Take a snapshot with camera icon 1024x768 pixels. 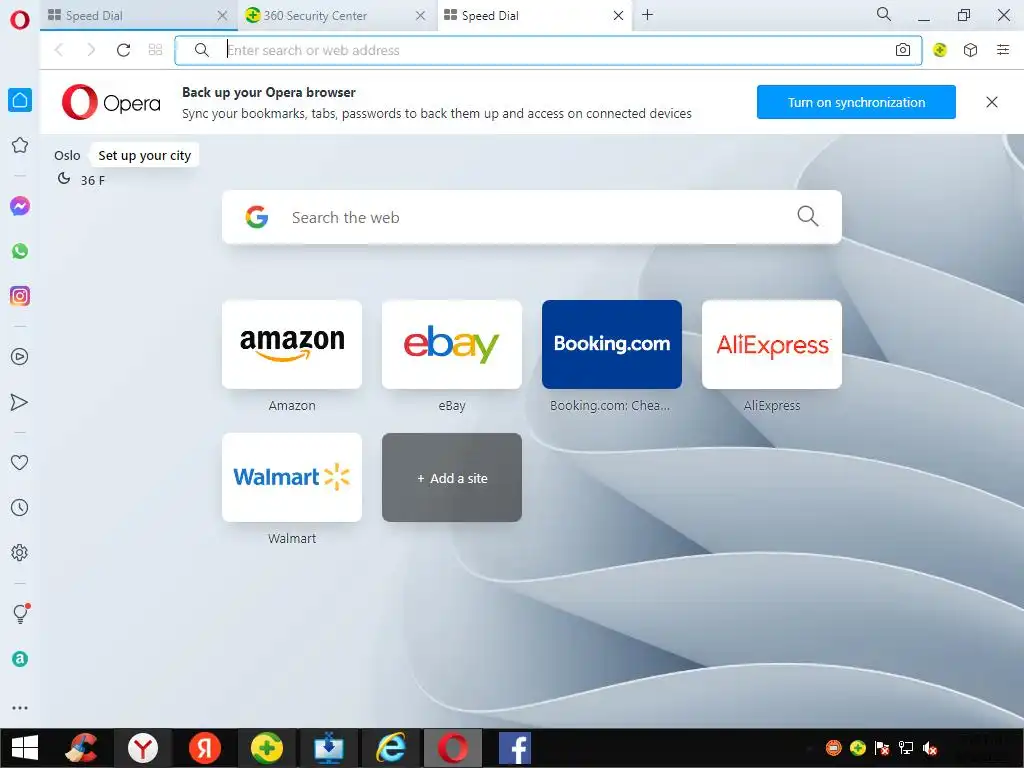(x=903, y=50)
